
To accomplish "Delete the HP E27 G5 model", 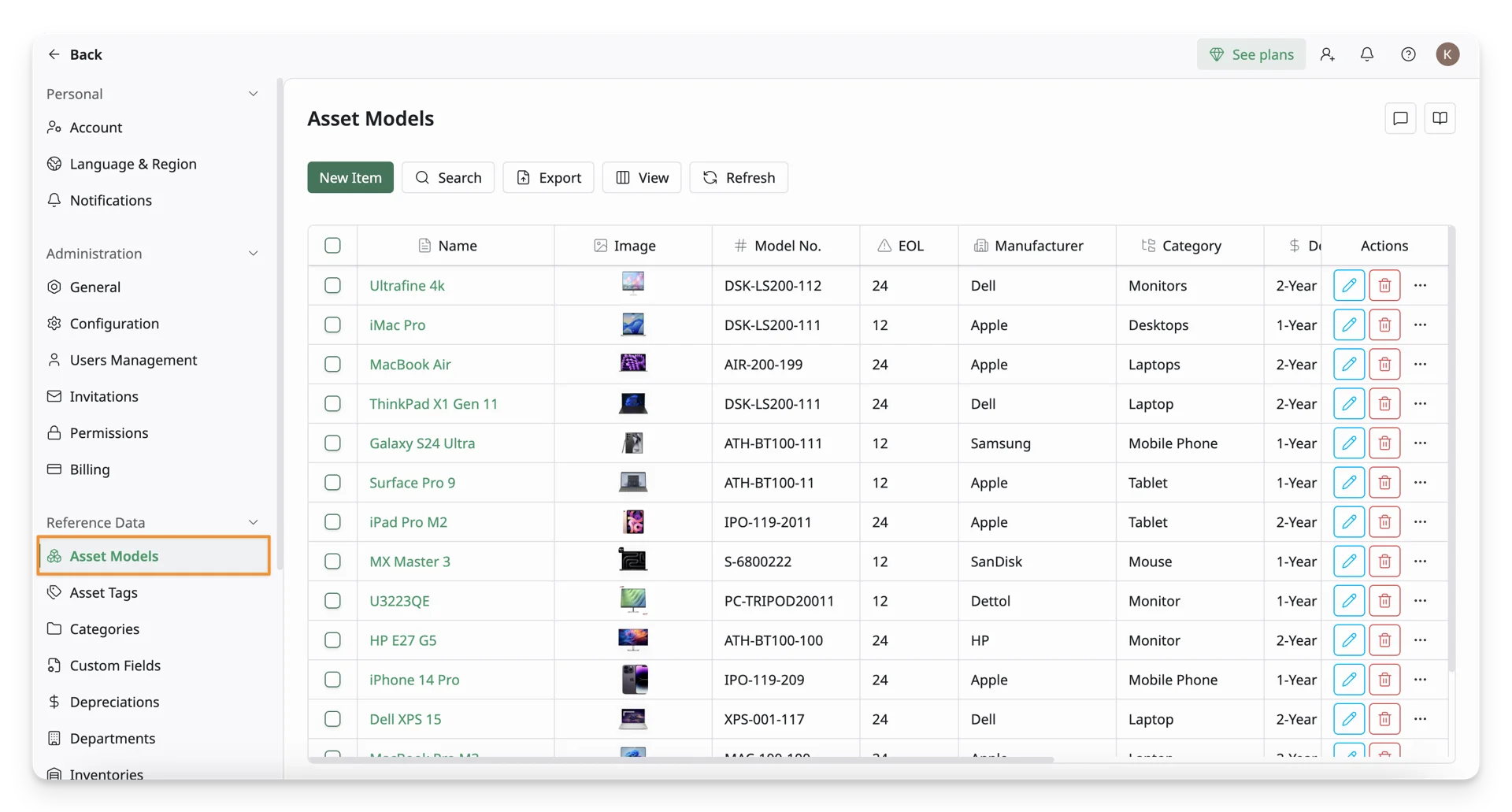I will 1384,640.
